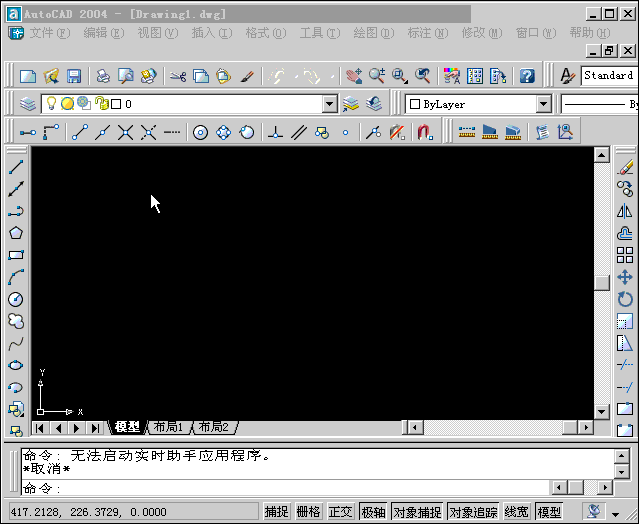Open Plot Preview icon
This screenshot has height=524, width=639.
pyautogui.click(x=126, y=76)
